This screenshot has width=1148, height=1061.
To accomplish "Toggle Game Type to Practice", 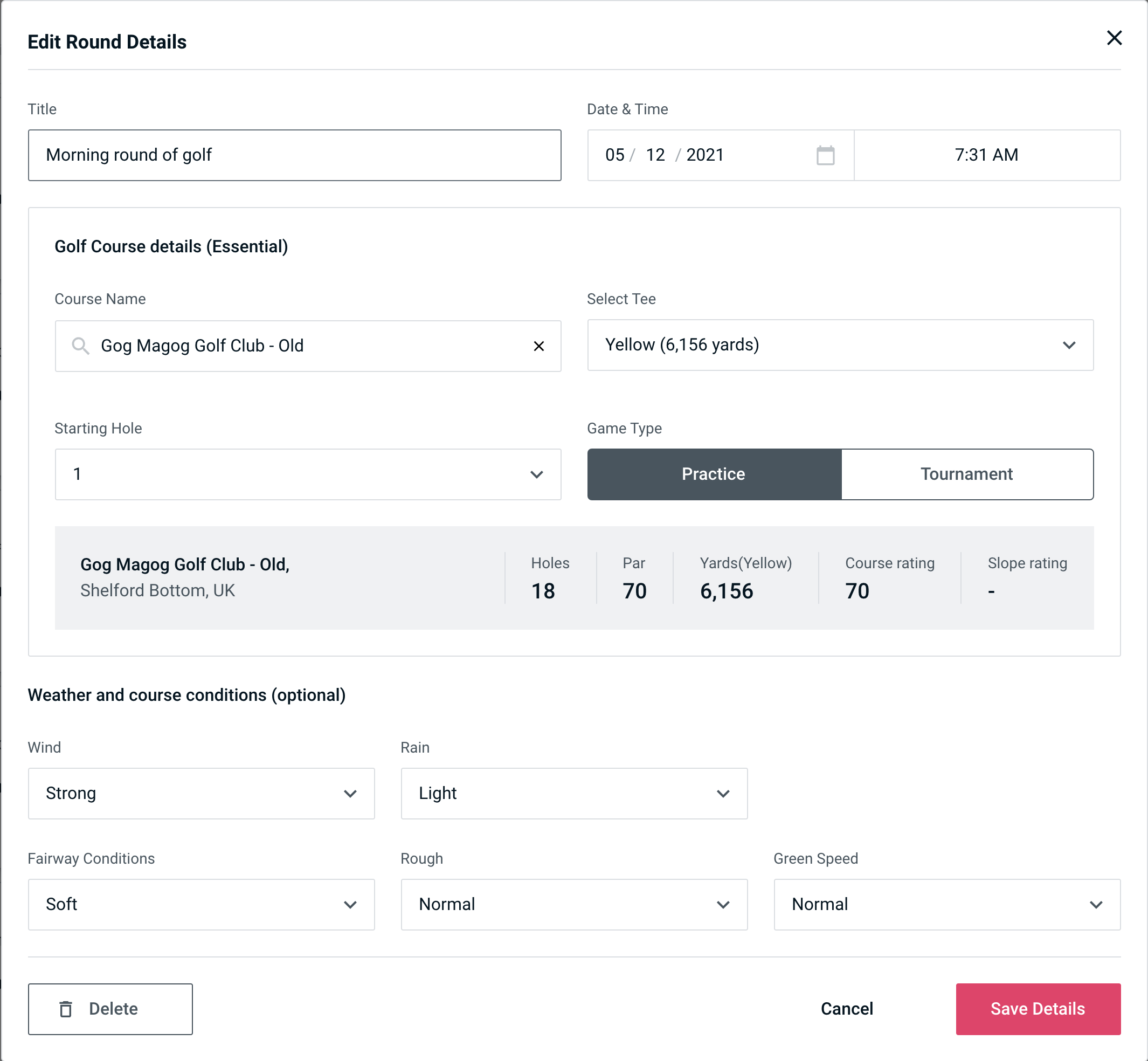I will (x=713, y=475).
